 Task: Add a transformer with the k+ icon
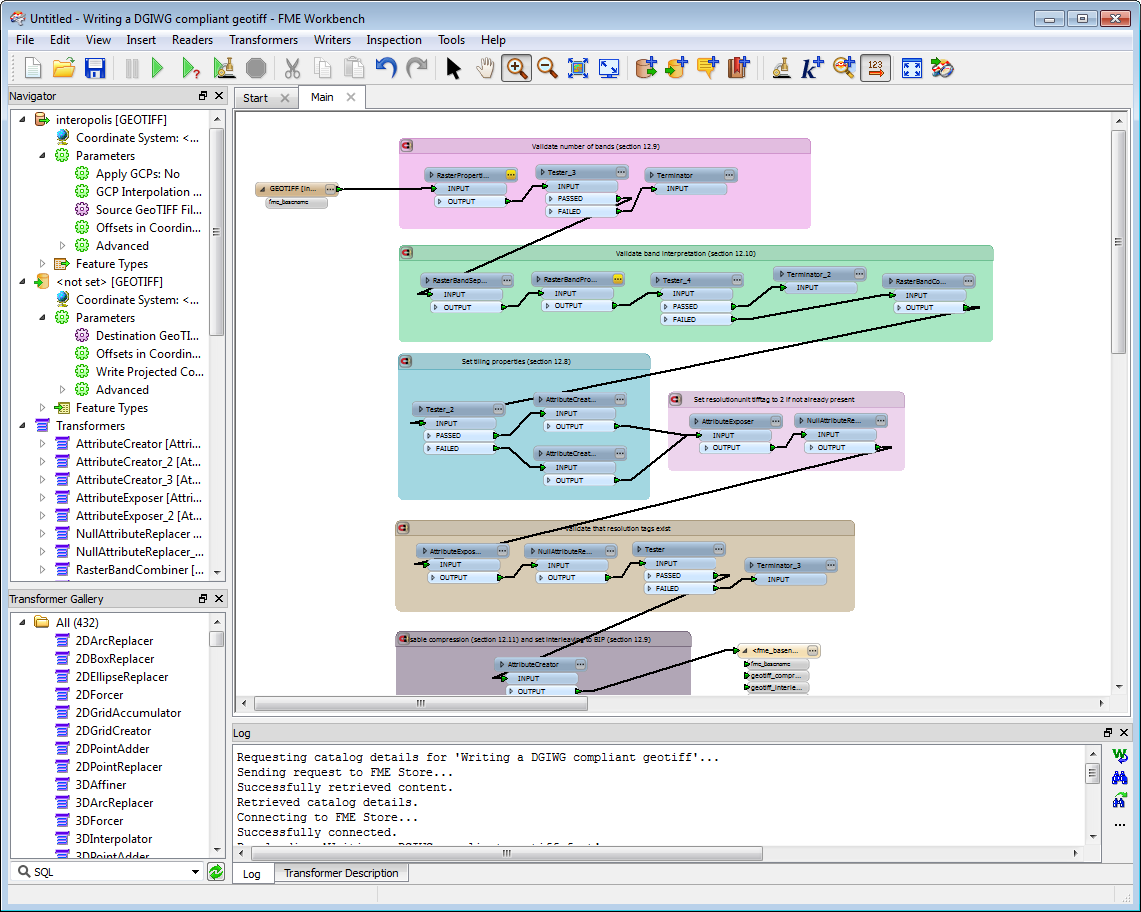point(812,68)
